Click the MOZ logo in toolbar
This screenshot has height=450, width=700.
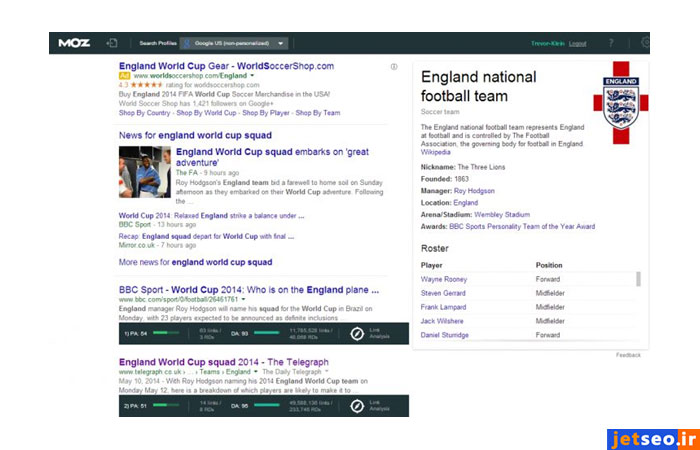74,43
